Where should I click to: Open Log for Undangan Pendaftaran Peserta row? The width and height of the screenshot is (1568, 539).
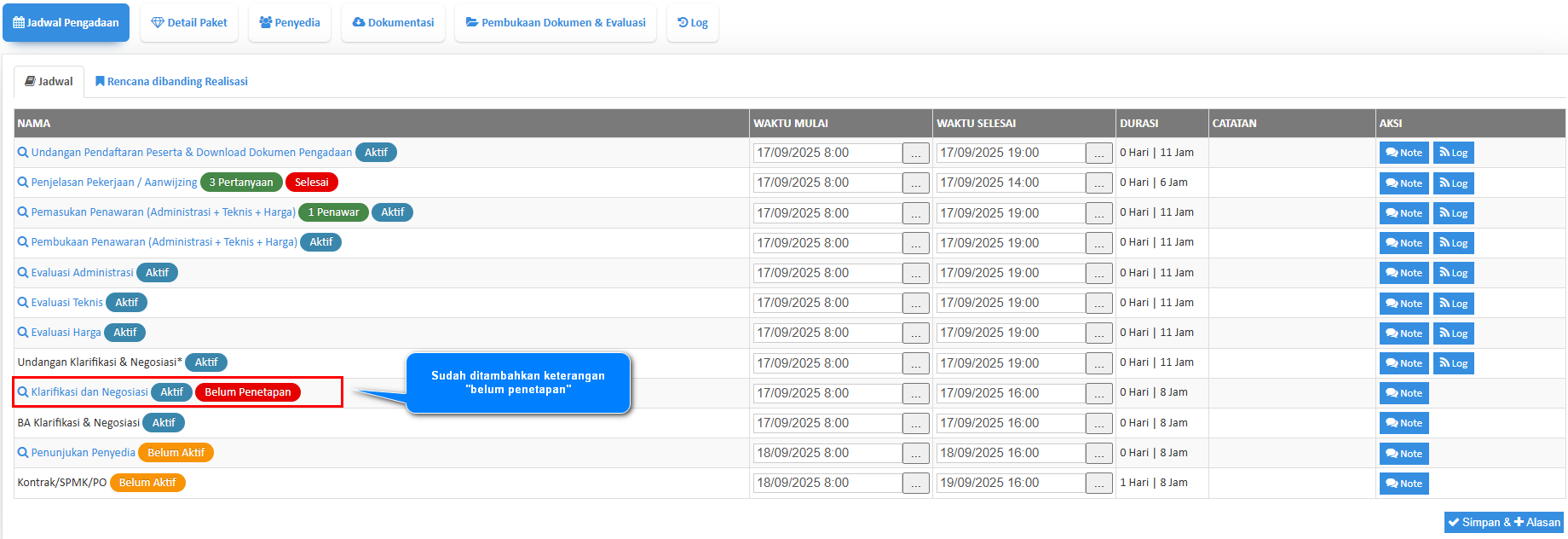(1453, 153)
